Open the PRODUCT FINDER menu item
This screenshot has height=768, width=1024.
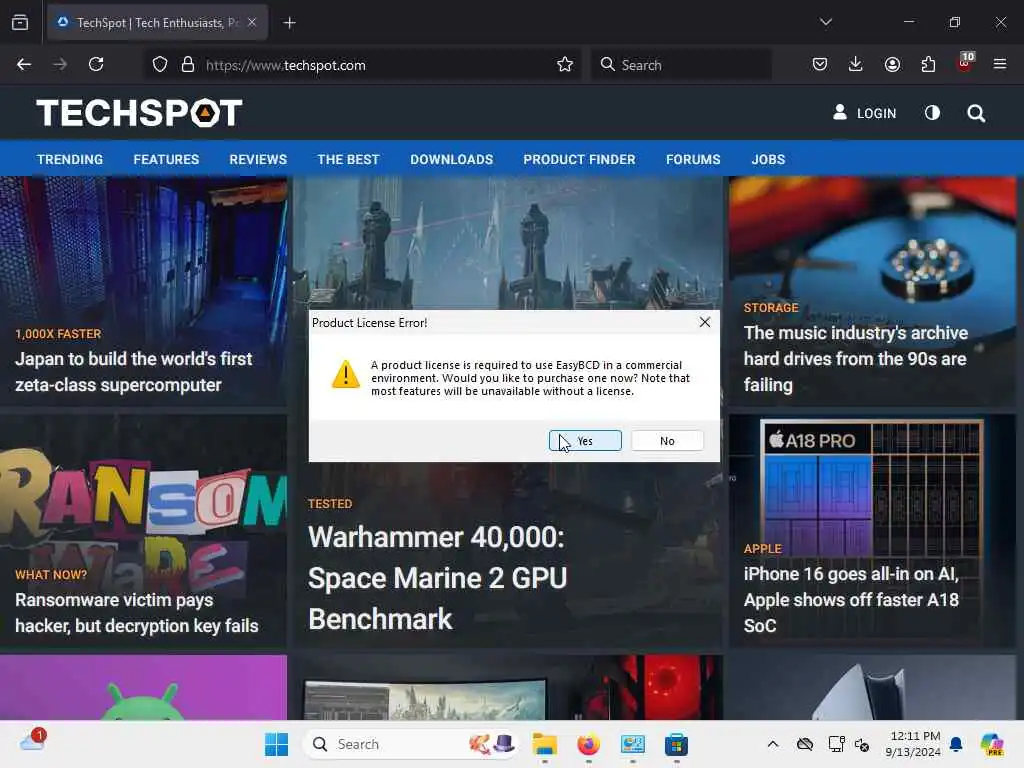tap(579, 159)
